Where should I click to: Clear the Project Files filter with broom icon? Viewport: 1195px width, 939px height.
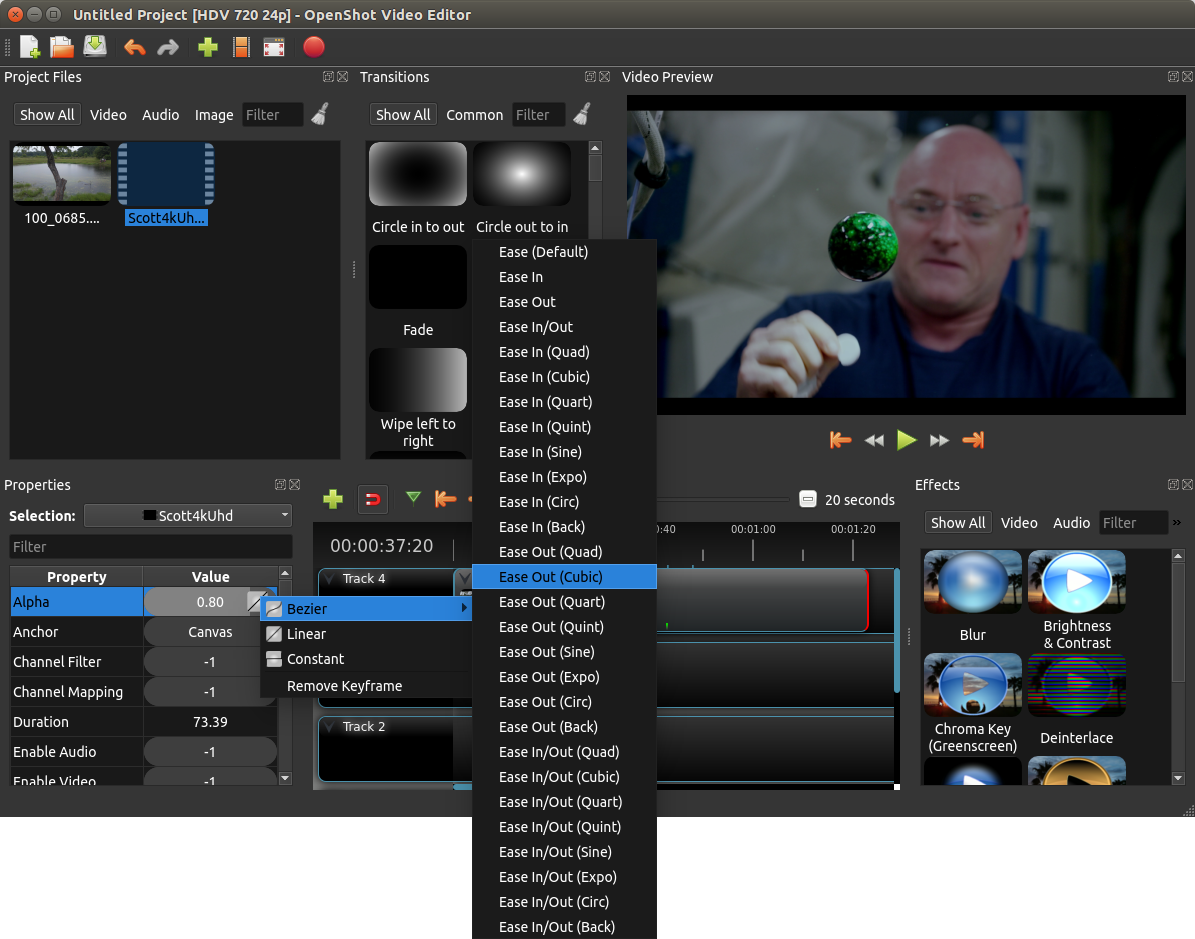click(x=320, y=115)
